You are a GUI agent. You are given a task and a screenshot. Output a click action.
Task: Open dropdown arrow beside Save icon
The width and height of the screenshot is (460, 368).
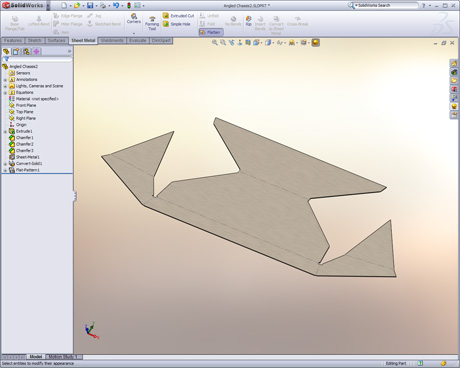(96, 6)
